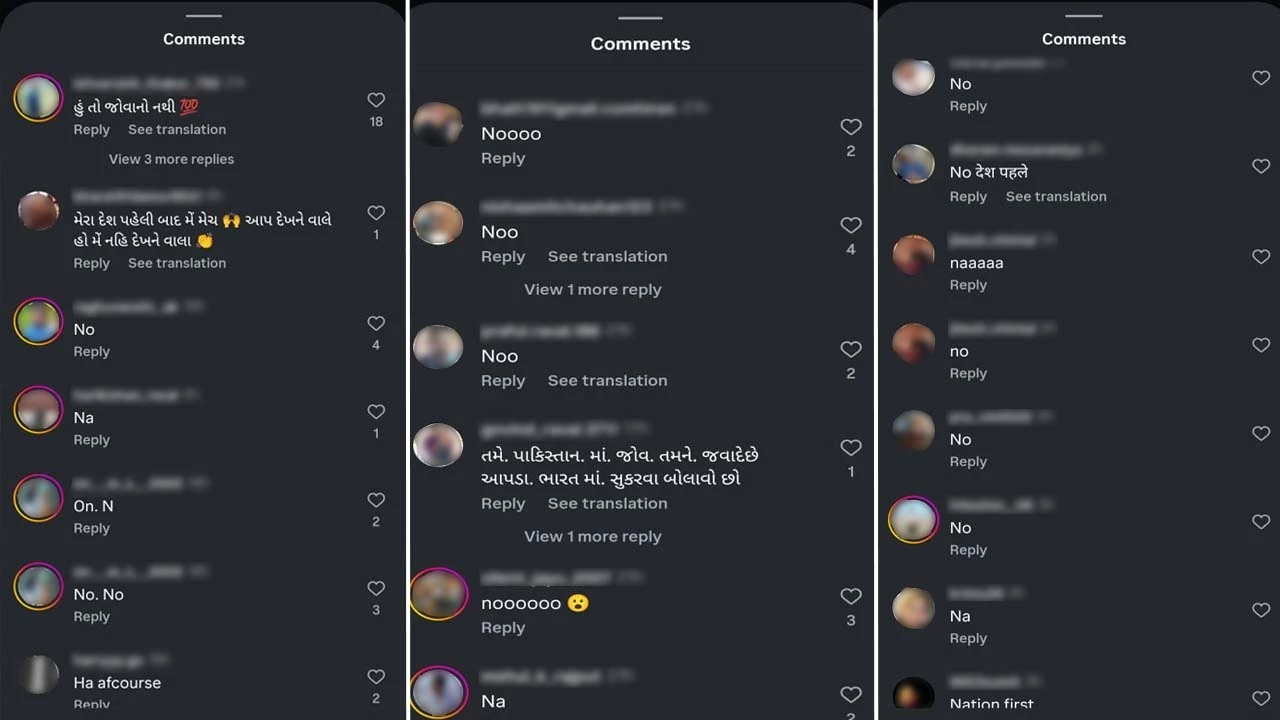The height and width of the screenshot is (720, 1280).
Task: Like the 'No. No' comment
Action: (376, 588)
